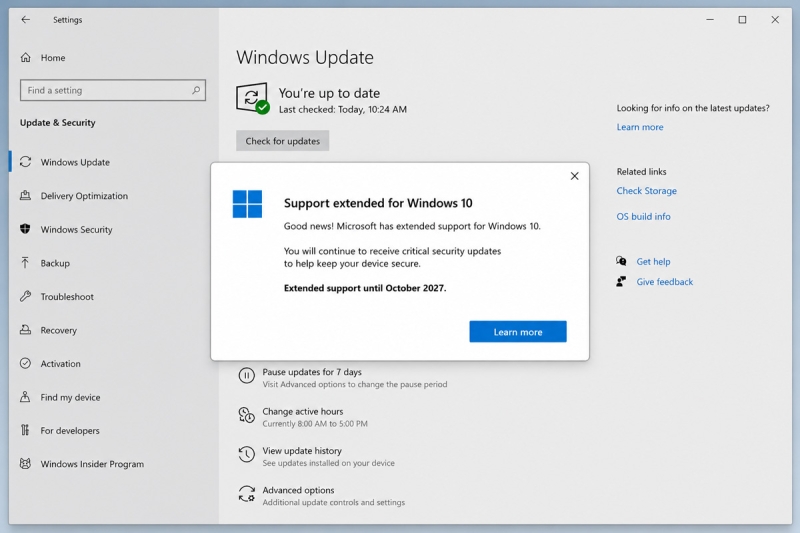Minimize the Settings window
Image resolution: width=800 pixels, height=533 pixels.
point(710,19)
